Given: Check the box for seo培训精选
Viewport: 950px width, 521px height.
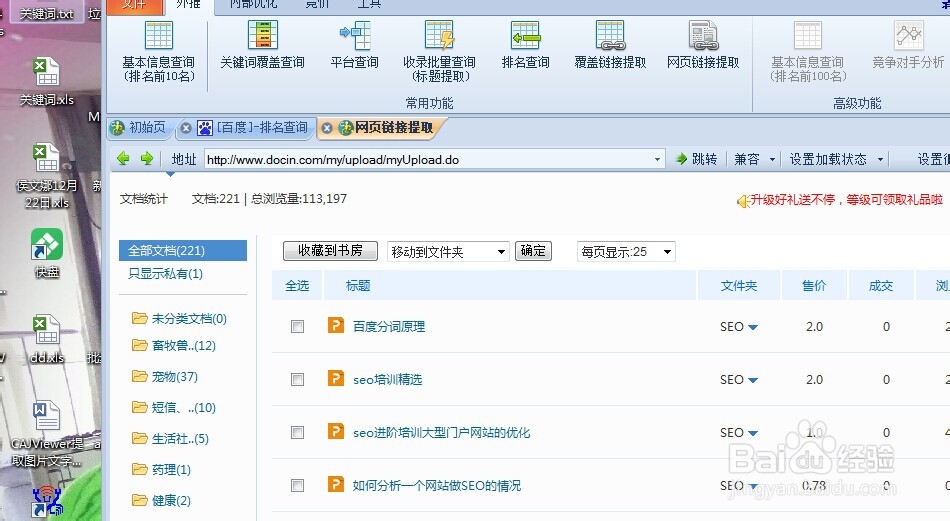Looking at the screenshot, I should [x=297, y=379].
